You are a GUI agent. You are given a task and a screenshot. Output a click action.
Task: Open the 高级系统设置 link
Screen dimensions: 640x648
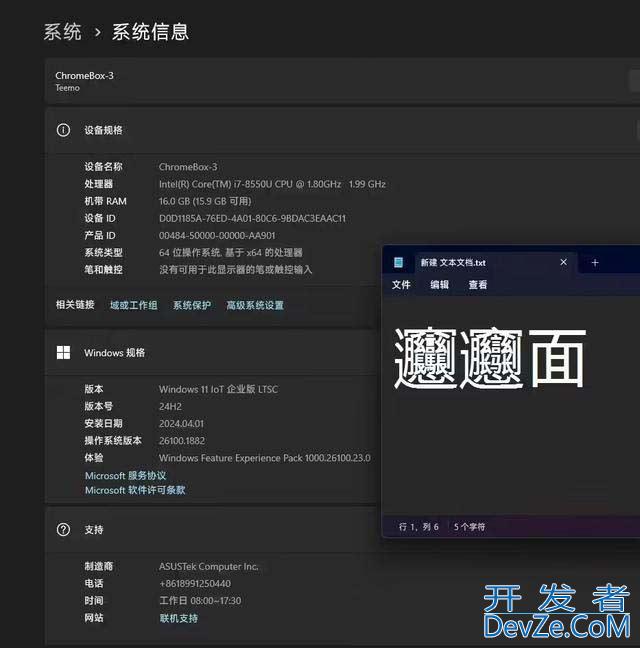[x=255, y=305]
